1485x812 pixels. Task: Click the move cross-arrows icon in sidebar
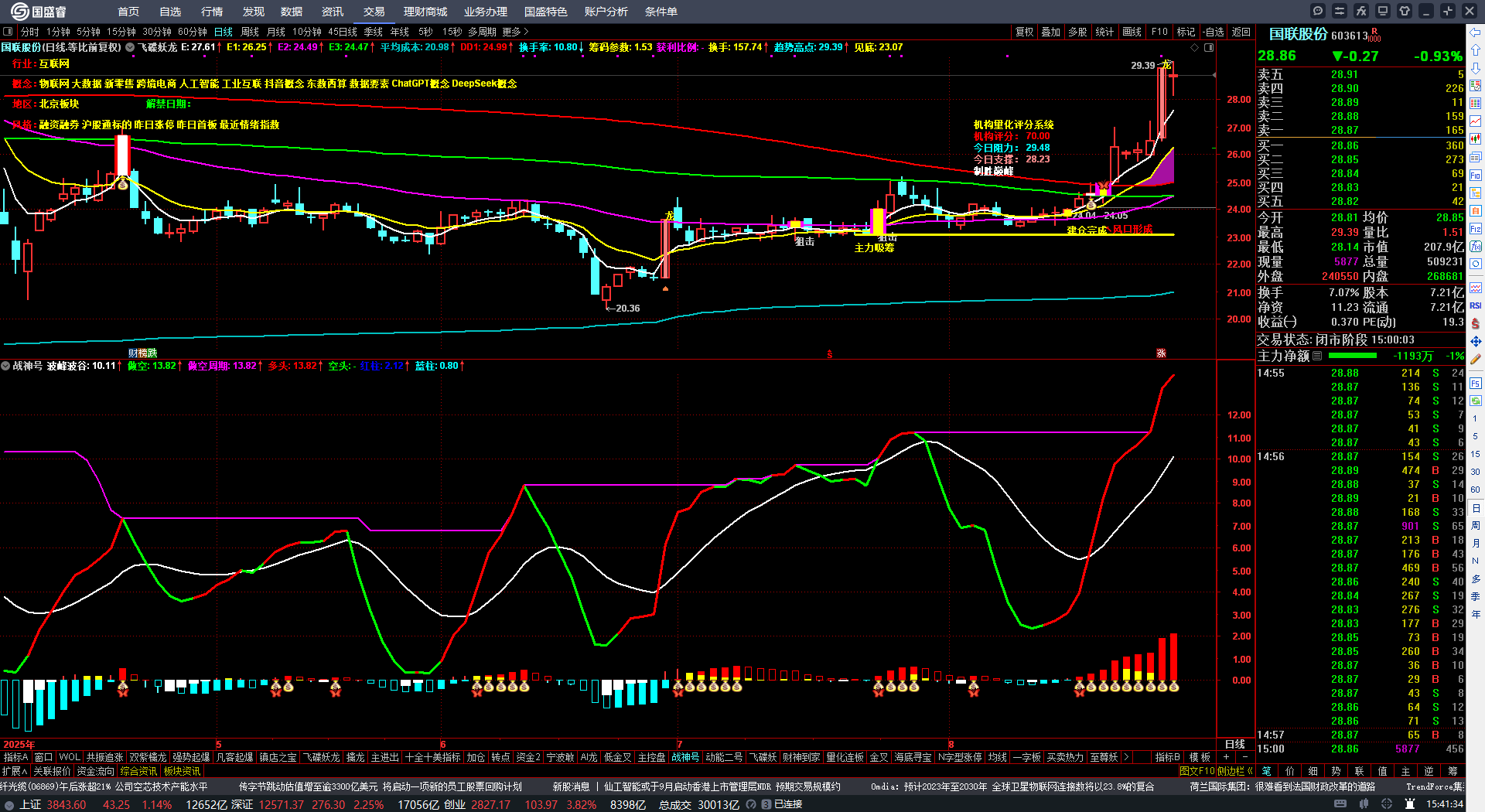[1476, 341]
